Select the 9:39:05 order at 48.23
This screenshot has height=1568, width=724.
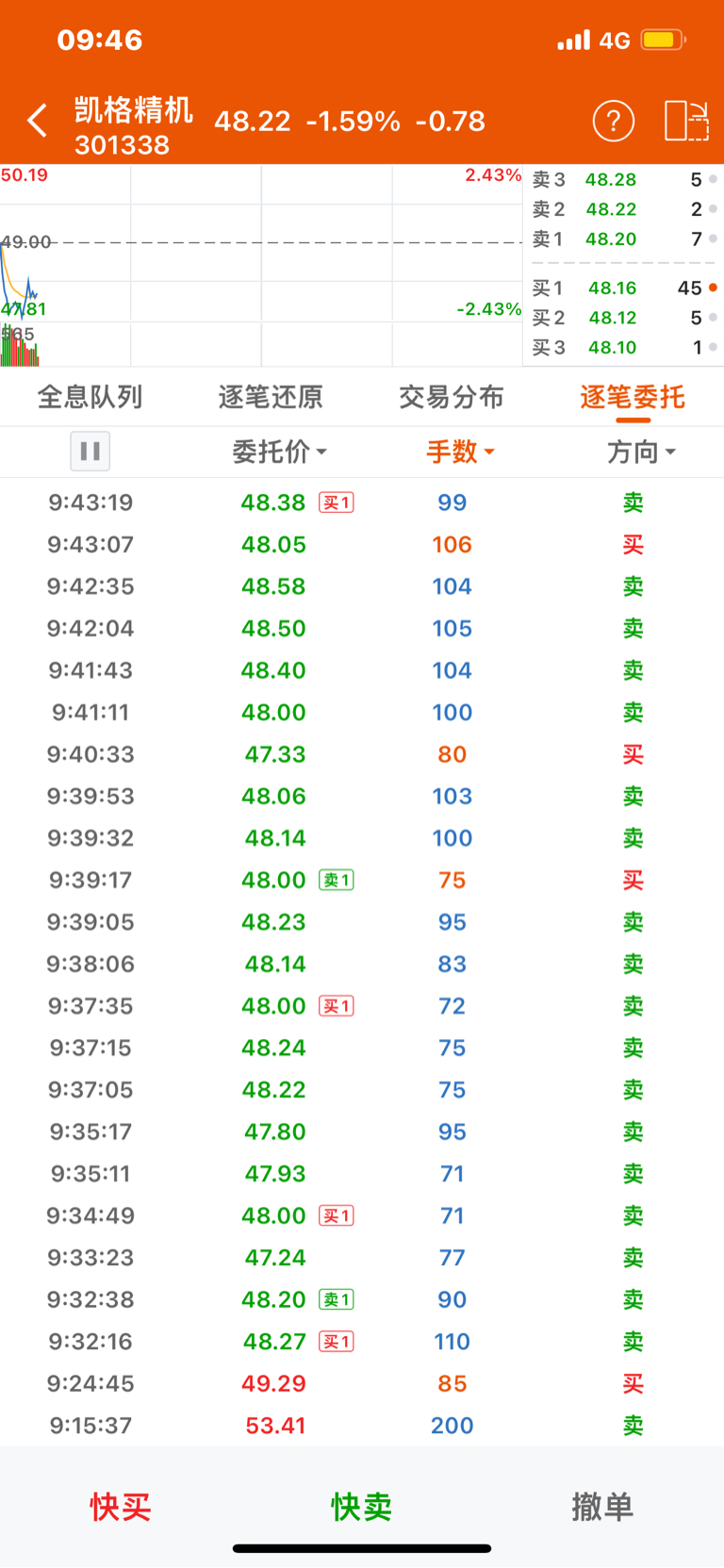[362, 922]
